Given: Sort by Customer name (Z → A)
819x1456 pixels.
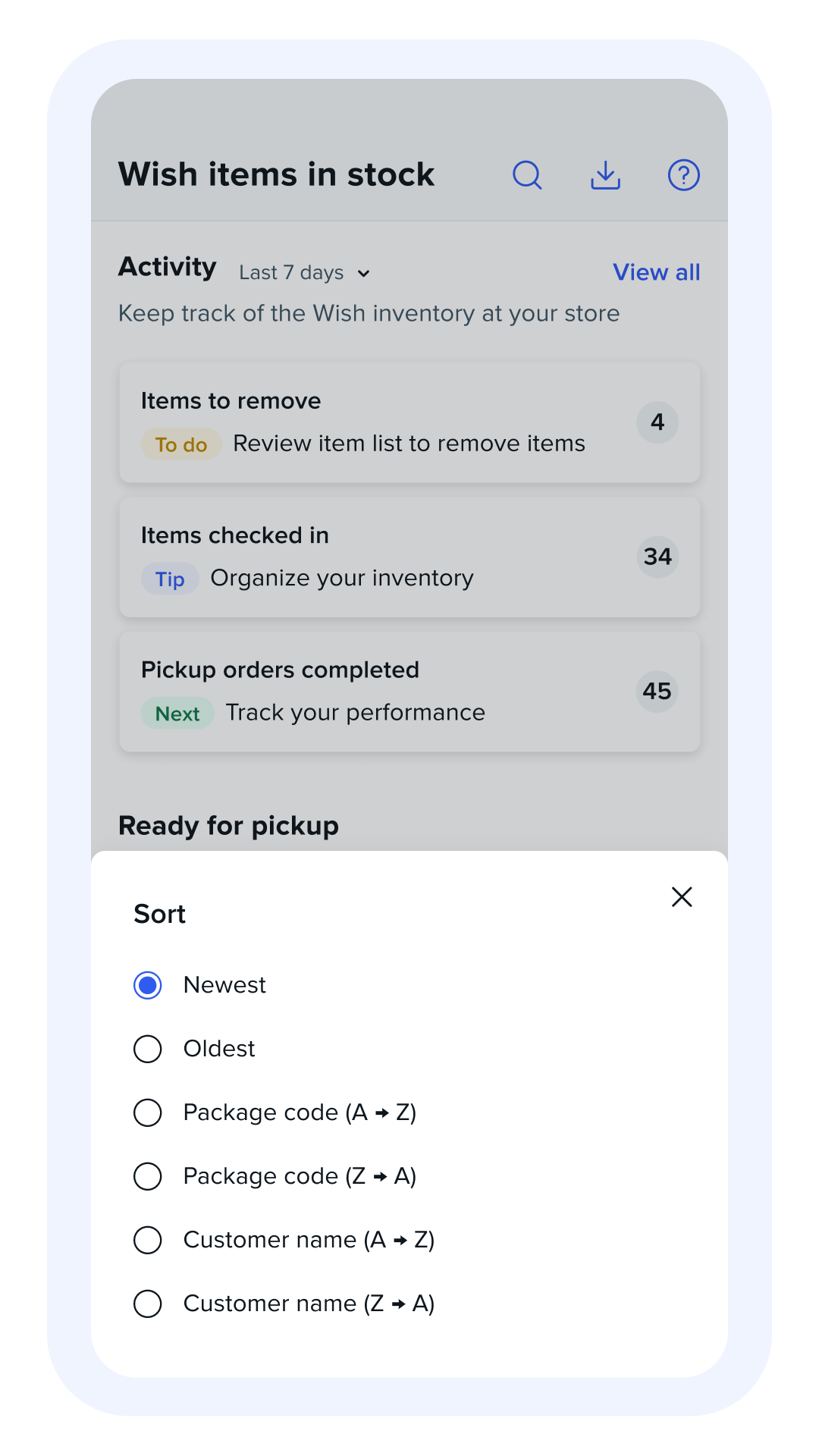Looking at the screenshot, I should point(148,1304).
